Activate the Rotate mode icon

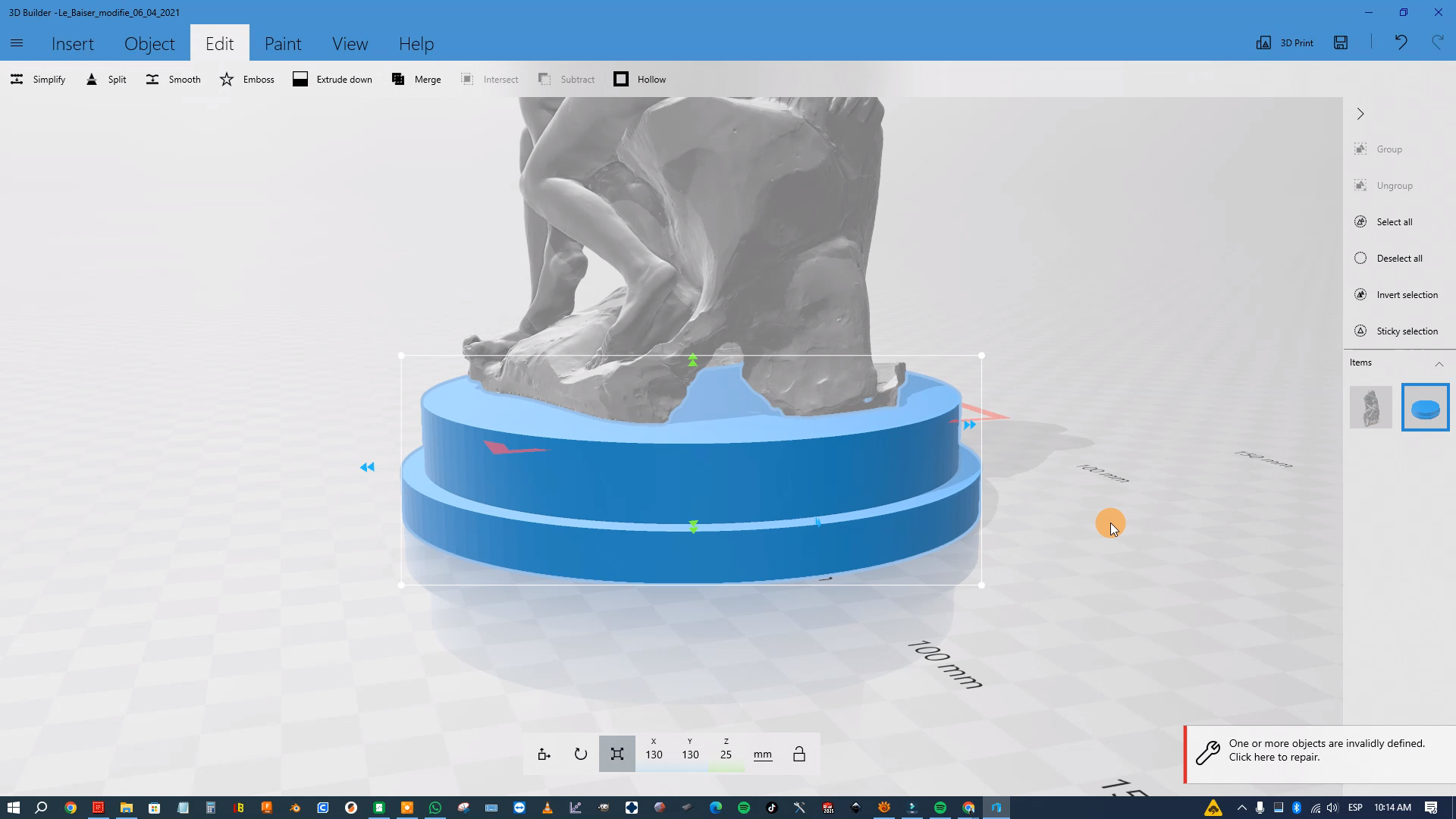point(580,754)
